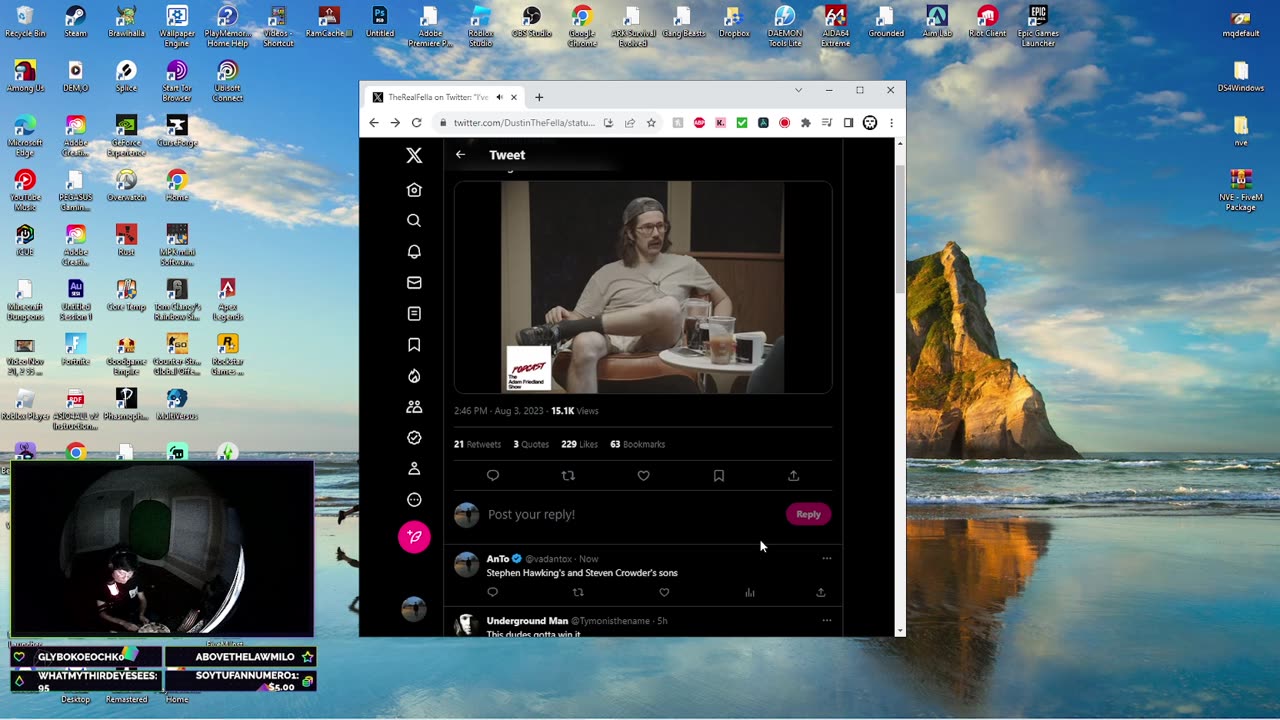Toggle Chrome side panel
Viewport: 1280px width, 720px height.
(x=848, y=123)
